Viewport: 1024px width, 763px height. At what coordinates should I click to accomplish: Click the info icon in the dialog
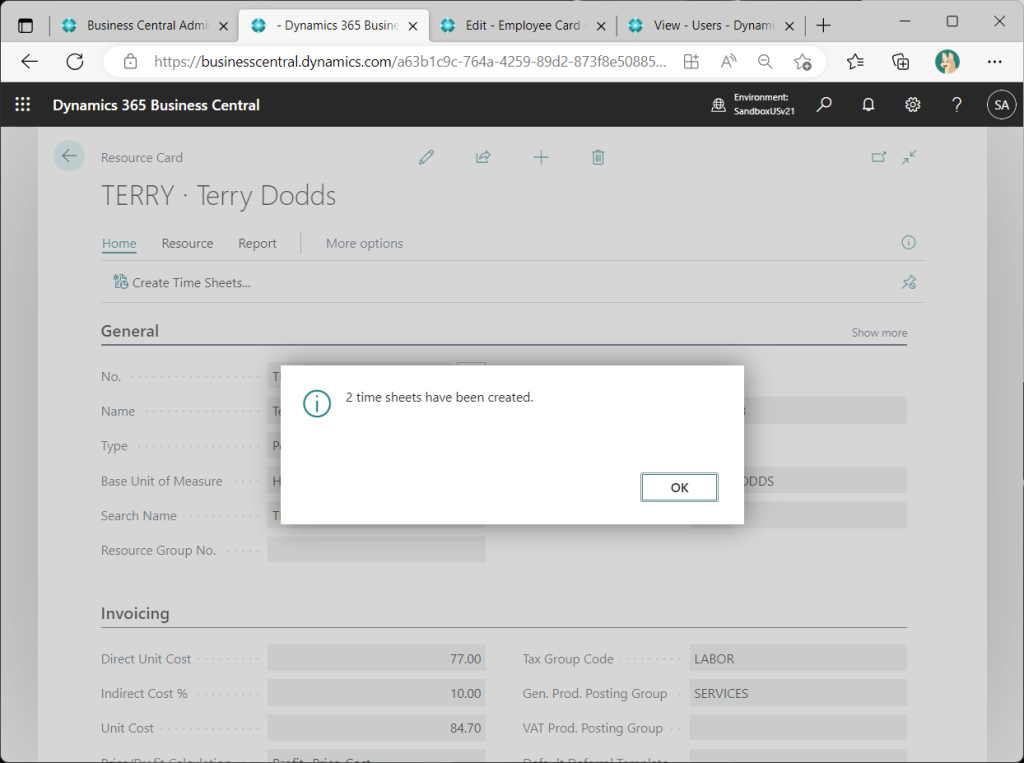click(x=317, y=404)
